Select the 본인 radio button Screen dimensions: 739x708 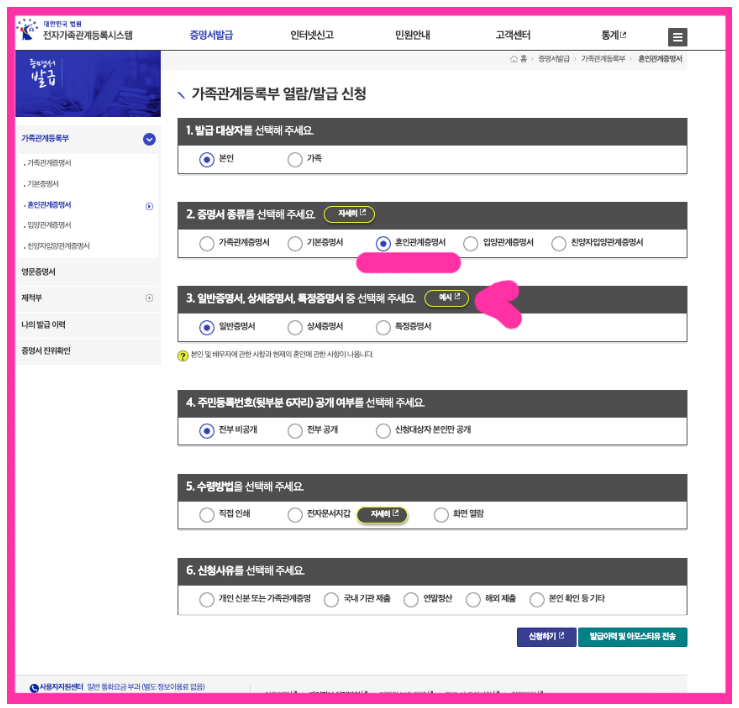206,159
